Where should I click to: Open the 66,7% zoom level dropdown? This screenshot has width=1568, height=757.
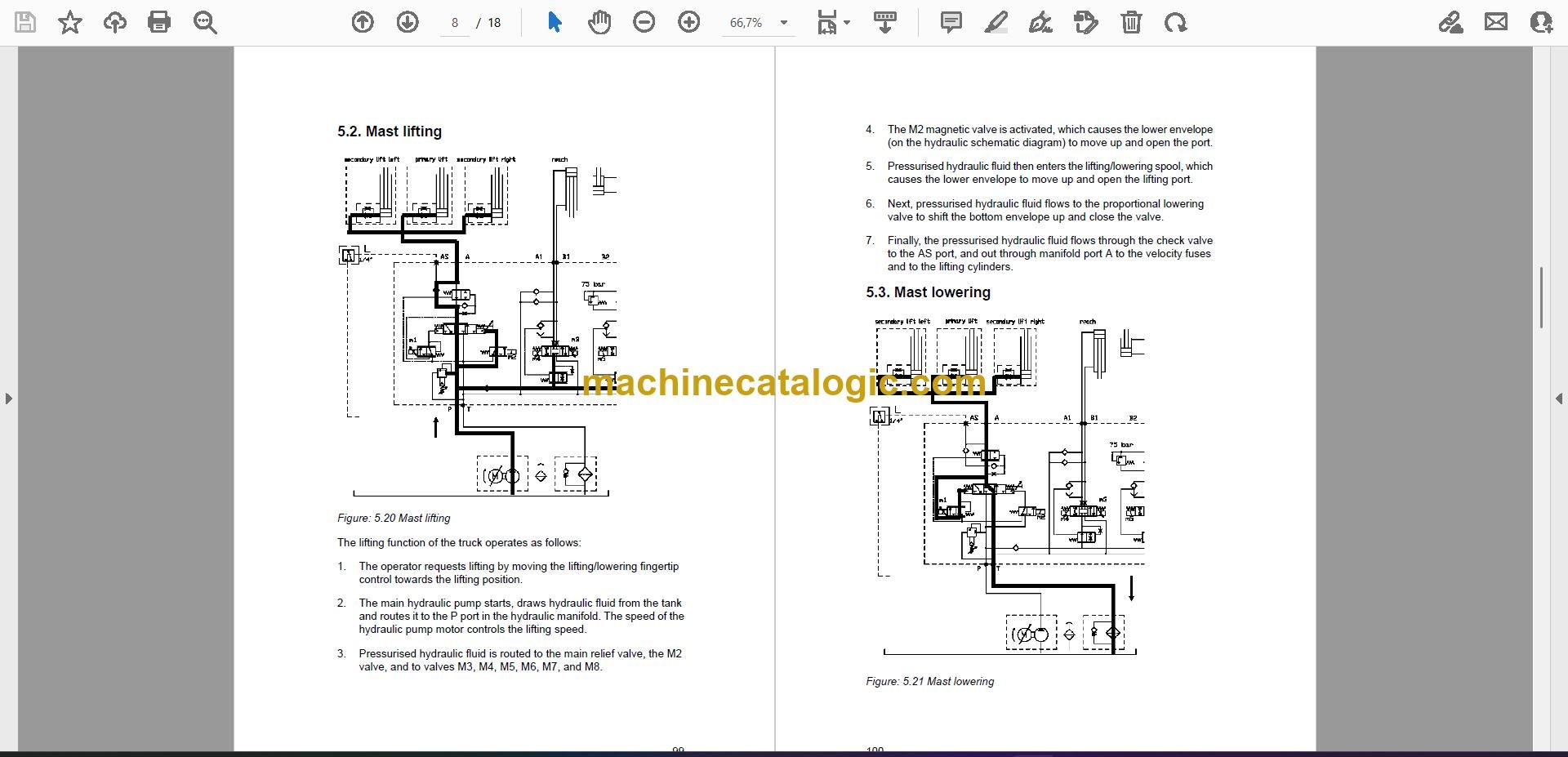(x=759, y=23)
